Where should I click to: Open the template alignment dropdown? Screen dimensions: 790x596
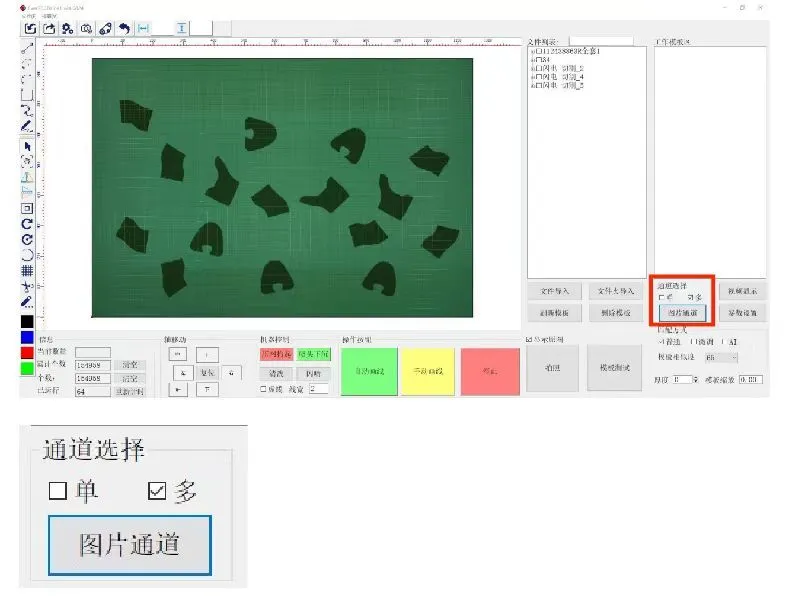click(x=721, y=357)
